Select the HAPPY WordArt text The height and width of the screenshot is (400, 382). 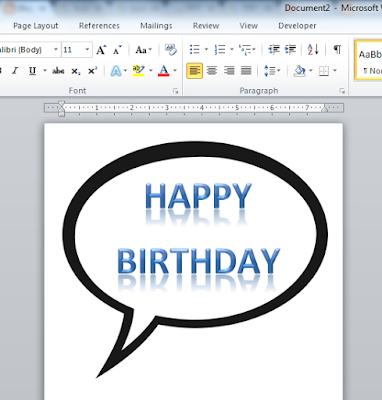[x=198, y=197]
